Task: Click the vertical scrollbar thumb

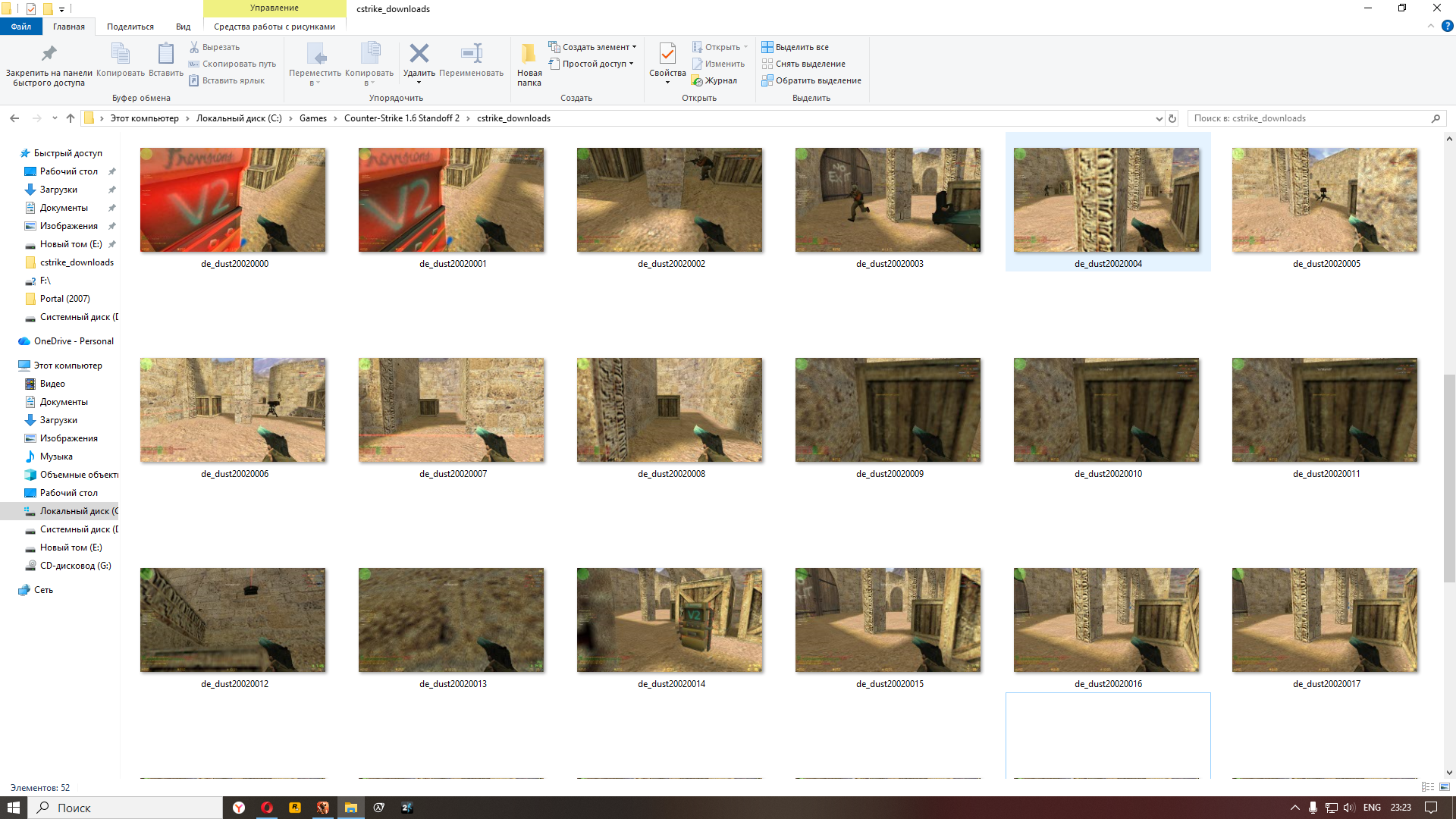Action: (1449, 478)
